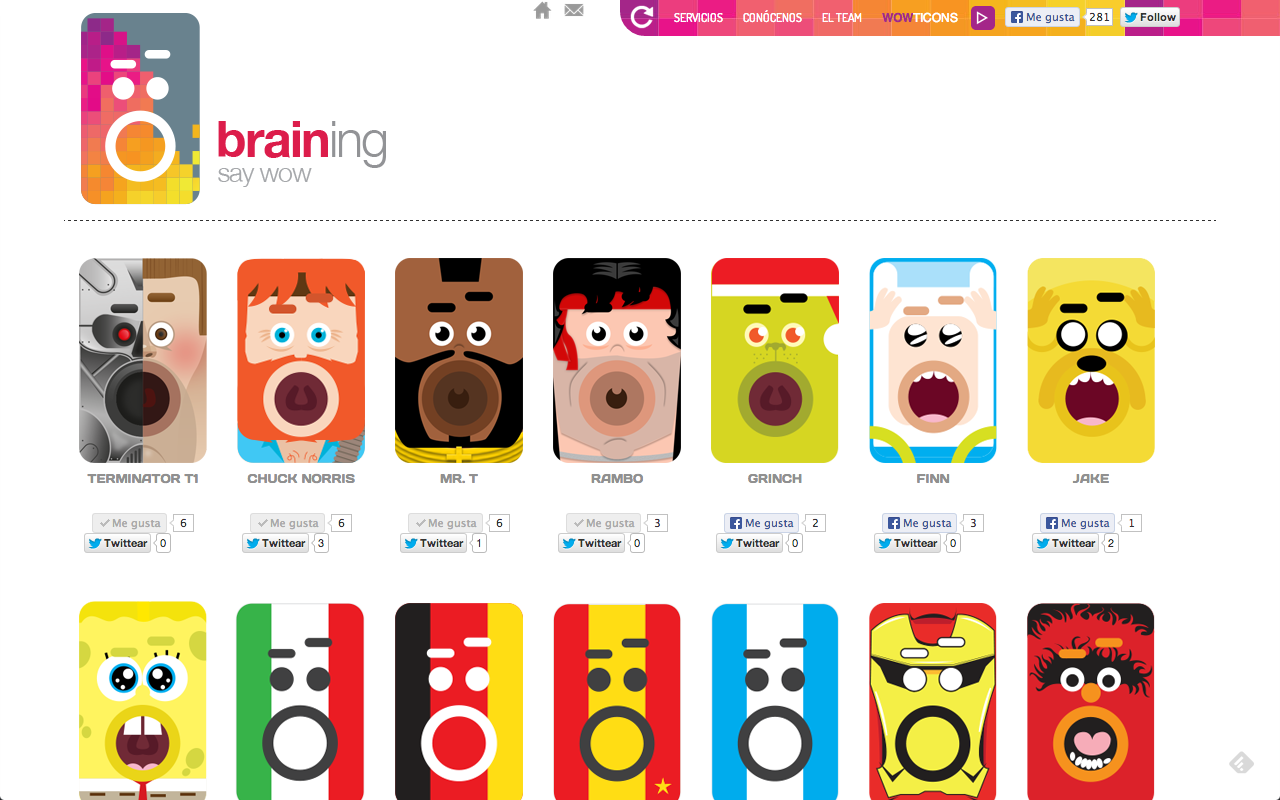Open the WOWTICONS menu item
Viewport: 1280px width, 800px height.
(x=920, y=17)
